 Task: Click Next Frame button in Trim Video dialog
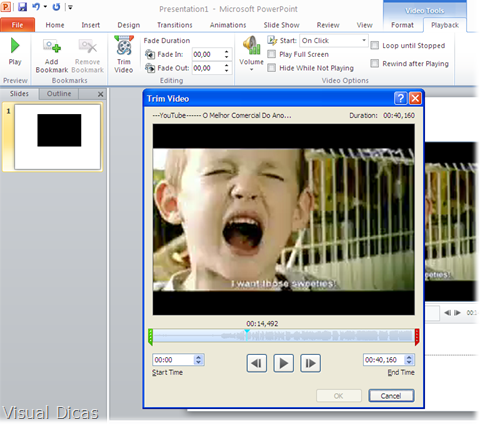click(310, 363)
